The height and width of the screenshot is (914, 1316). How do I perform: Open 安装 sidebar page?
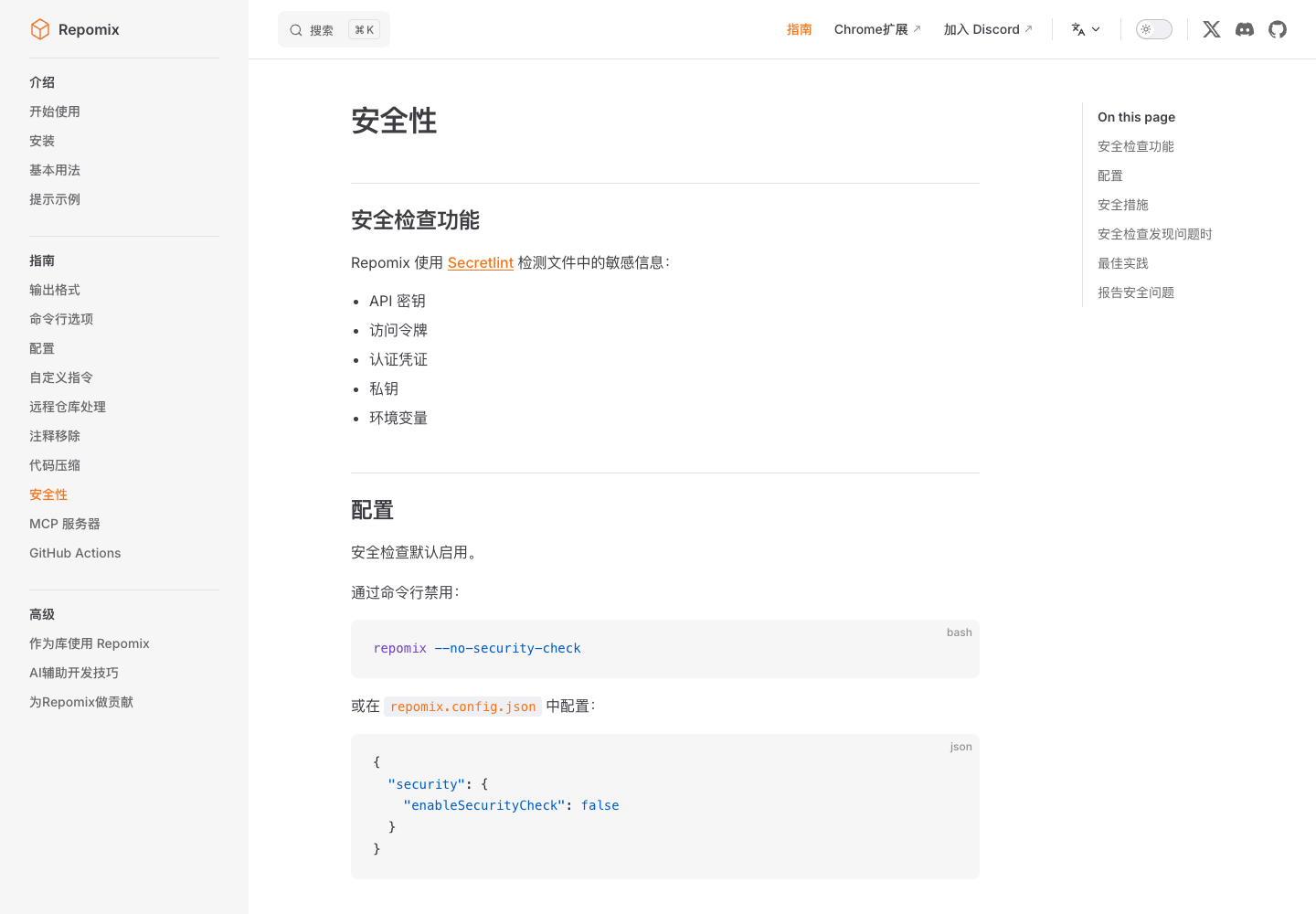click(42, 141)
